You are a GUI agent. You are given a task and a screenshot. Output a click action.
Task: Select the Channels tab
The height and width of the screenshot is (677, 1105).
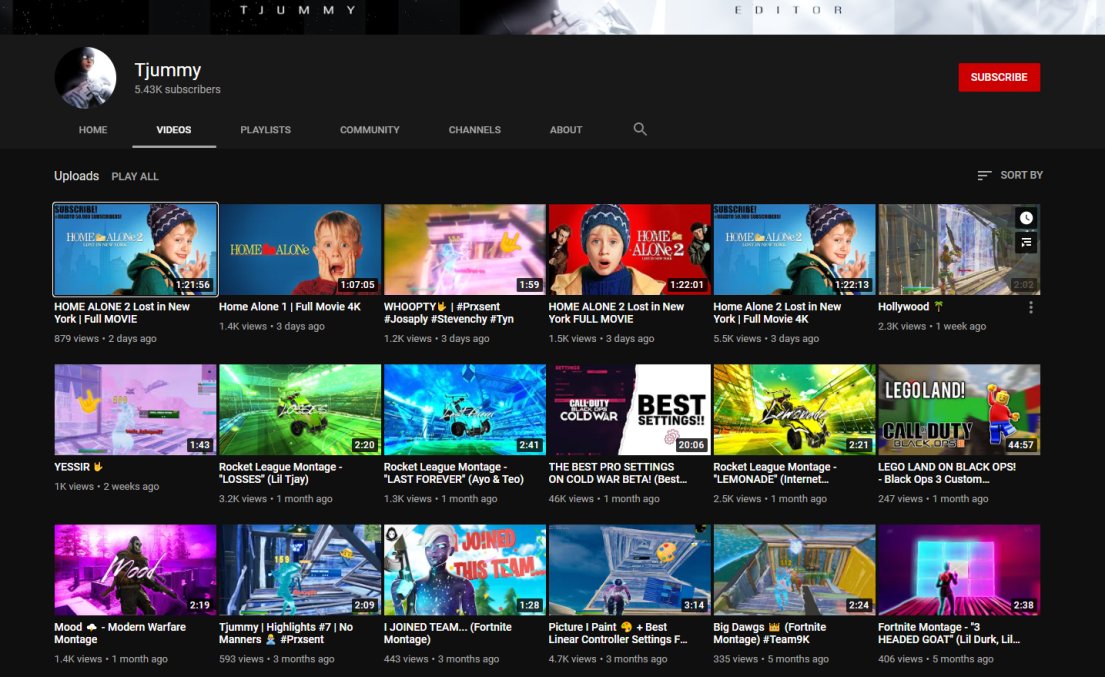(474, 130)
